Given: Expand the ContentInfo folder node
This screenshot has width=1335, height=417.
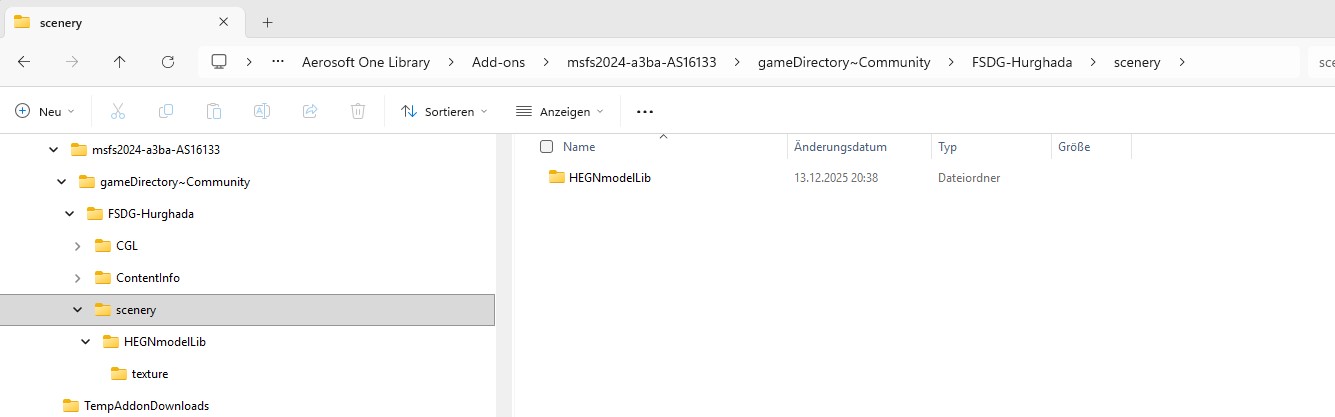Looking at the screenshot, I should 78,278.
